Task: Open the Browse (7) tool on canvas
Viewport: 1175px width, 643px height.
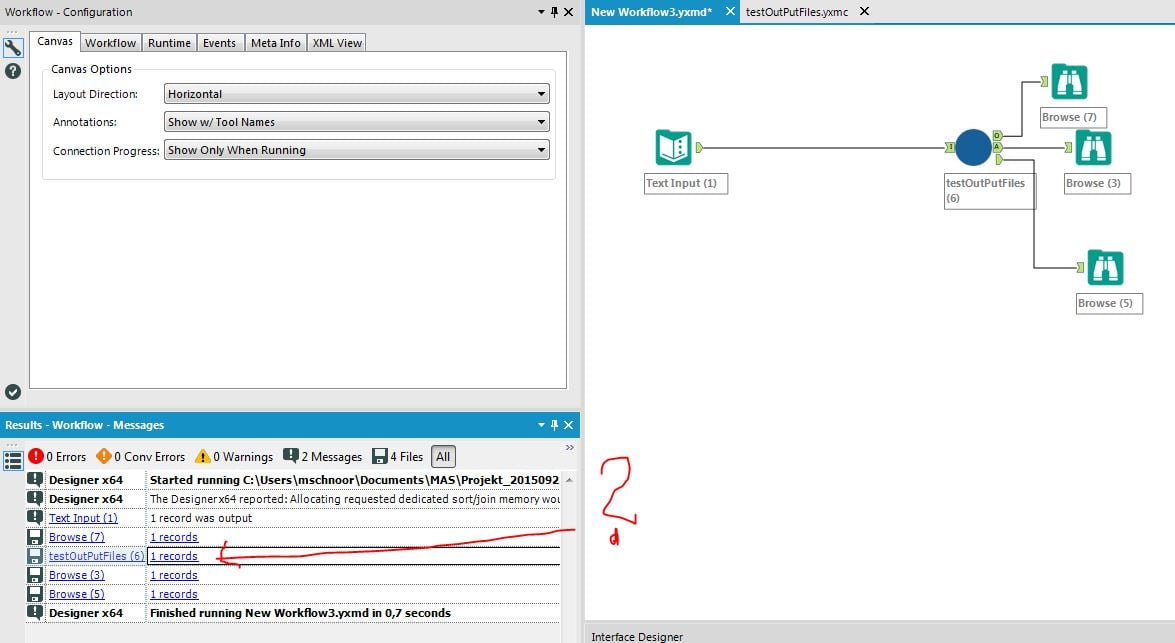Action: click(x=1070, y=81)
